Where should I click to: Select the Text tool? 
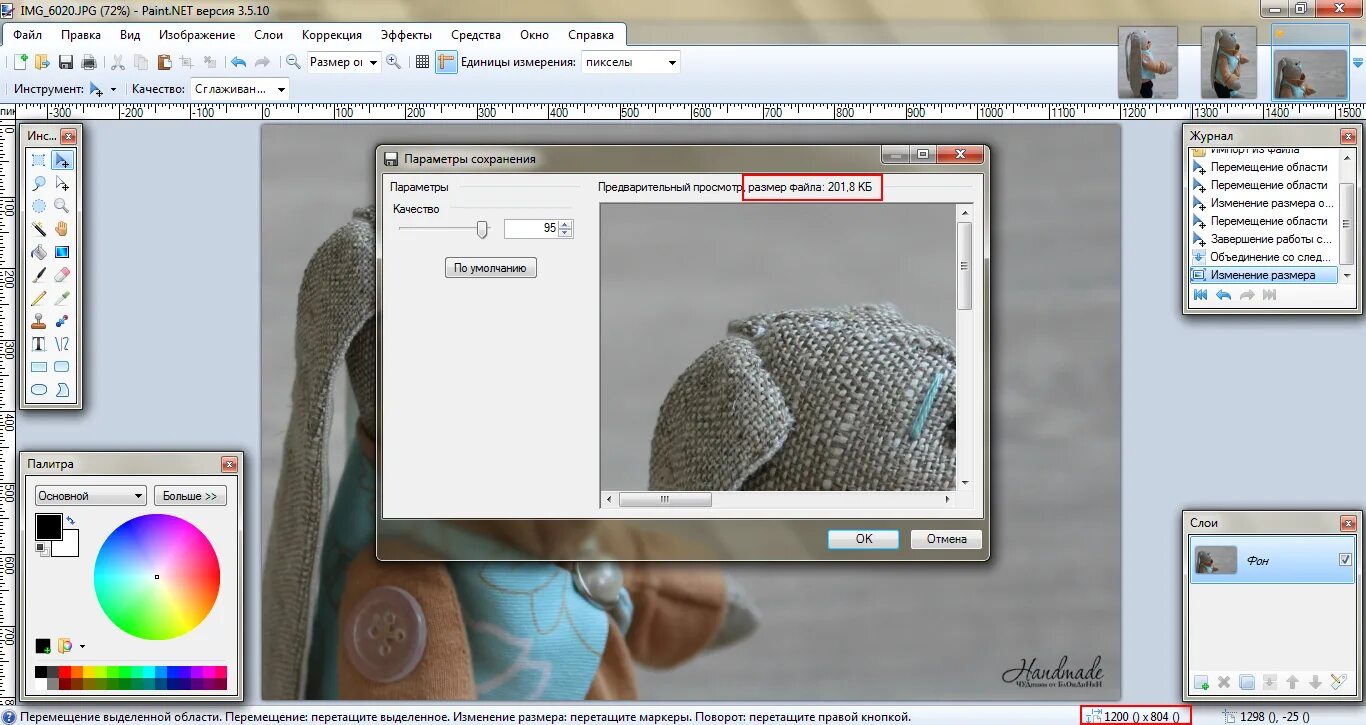pyautogui.click(x=39, y=344)
